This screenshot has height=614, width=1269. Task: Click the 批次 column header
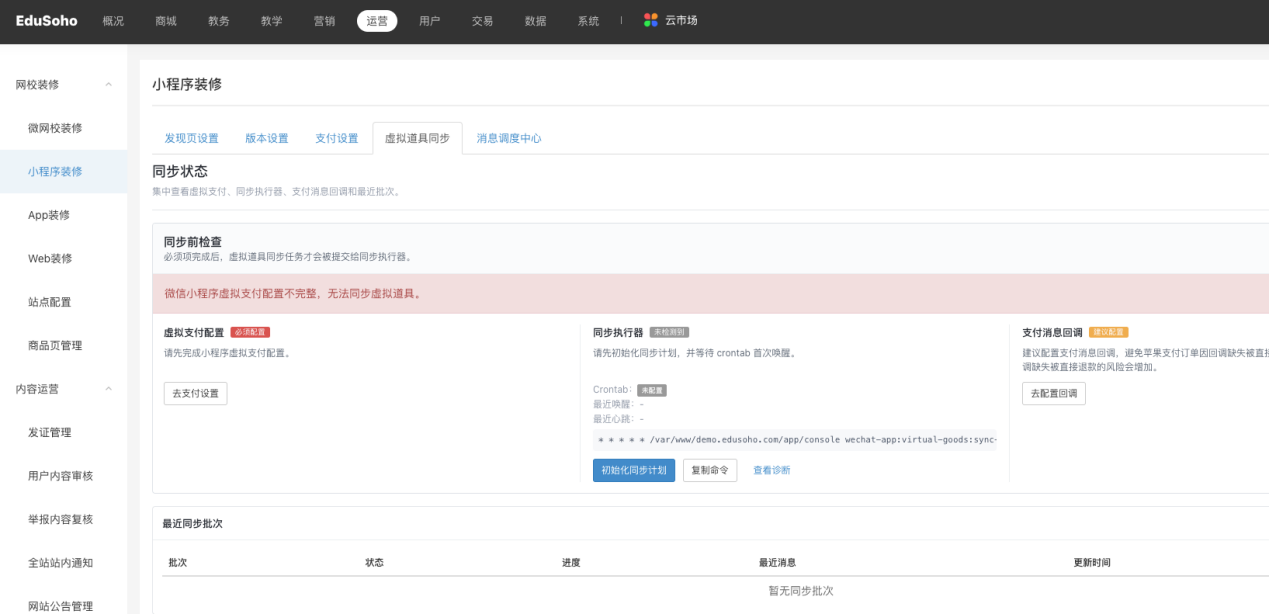coord(178,563)
